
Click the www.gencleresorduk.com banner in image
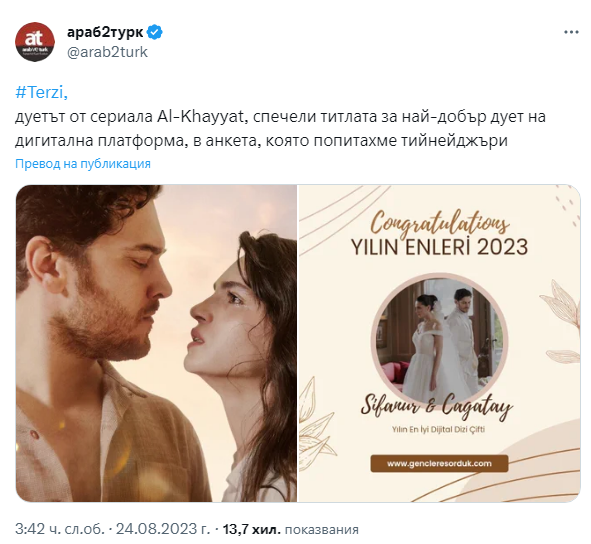point(439,464)
